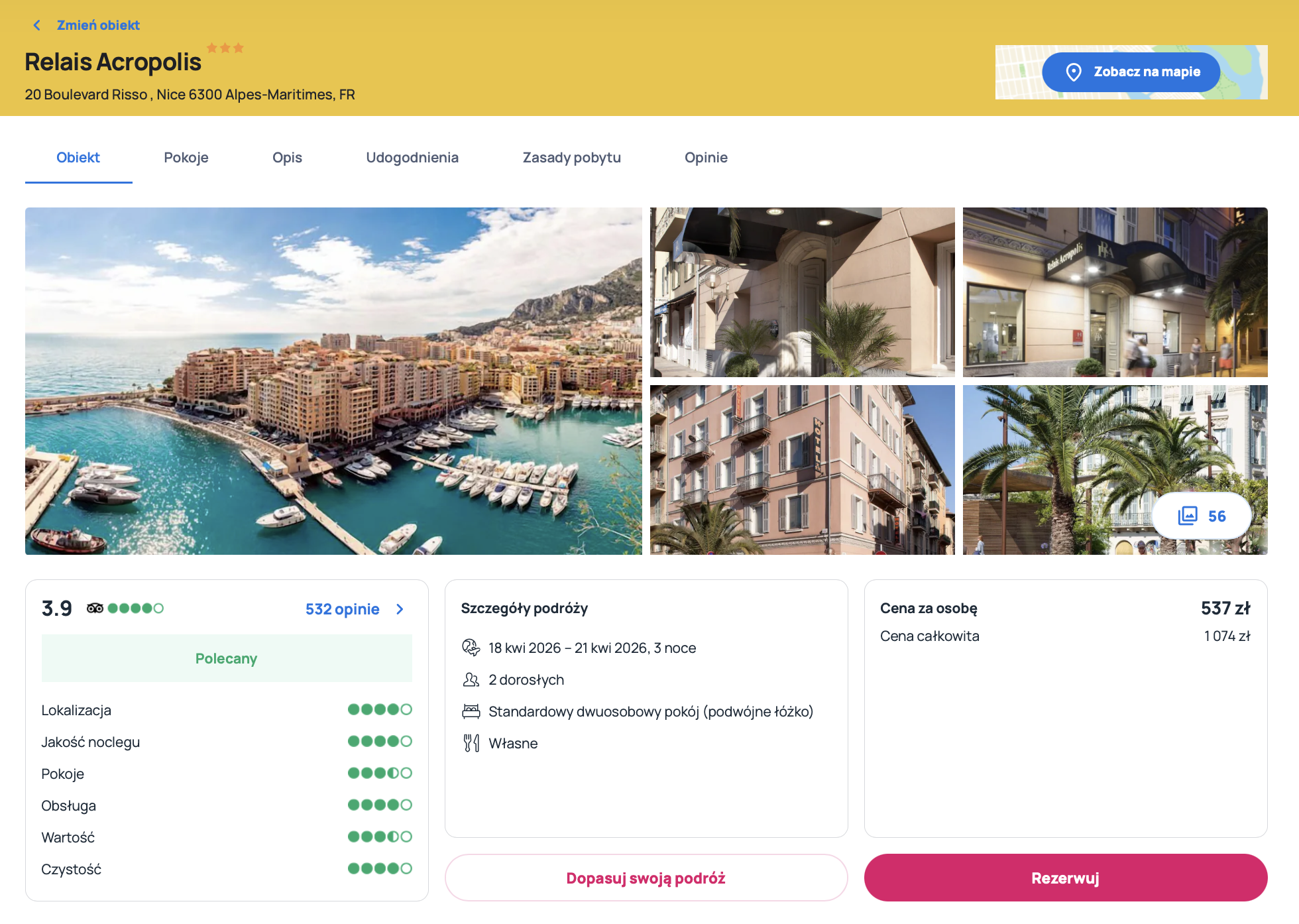Click the guests icon beside 2 dorosłych
The image size is (1299, 924).
point(471,679)
